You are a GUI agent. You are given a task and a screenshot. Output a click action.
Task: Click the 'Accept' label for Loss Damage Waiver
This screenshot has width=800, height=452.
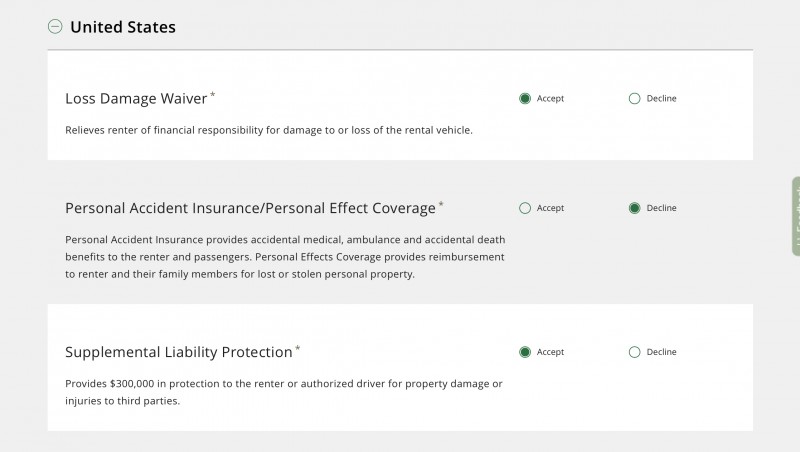pyautogui.click(x=550, y=98)
